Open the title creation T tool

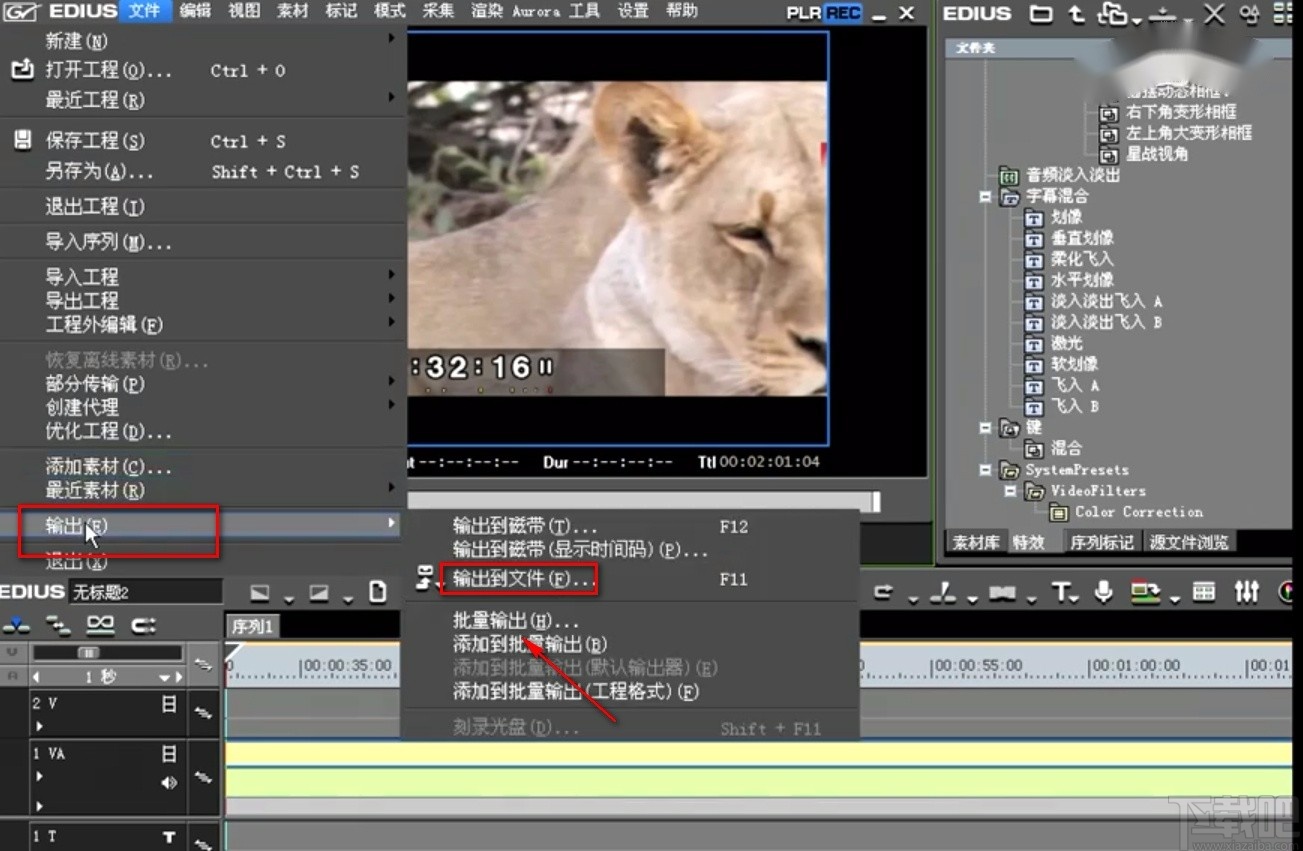(1061, 590)
